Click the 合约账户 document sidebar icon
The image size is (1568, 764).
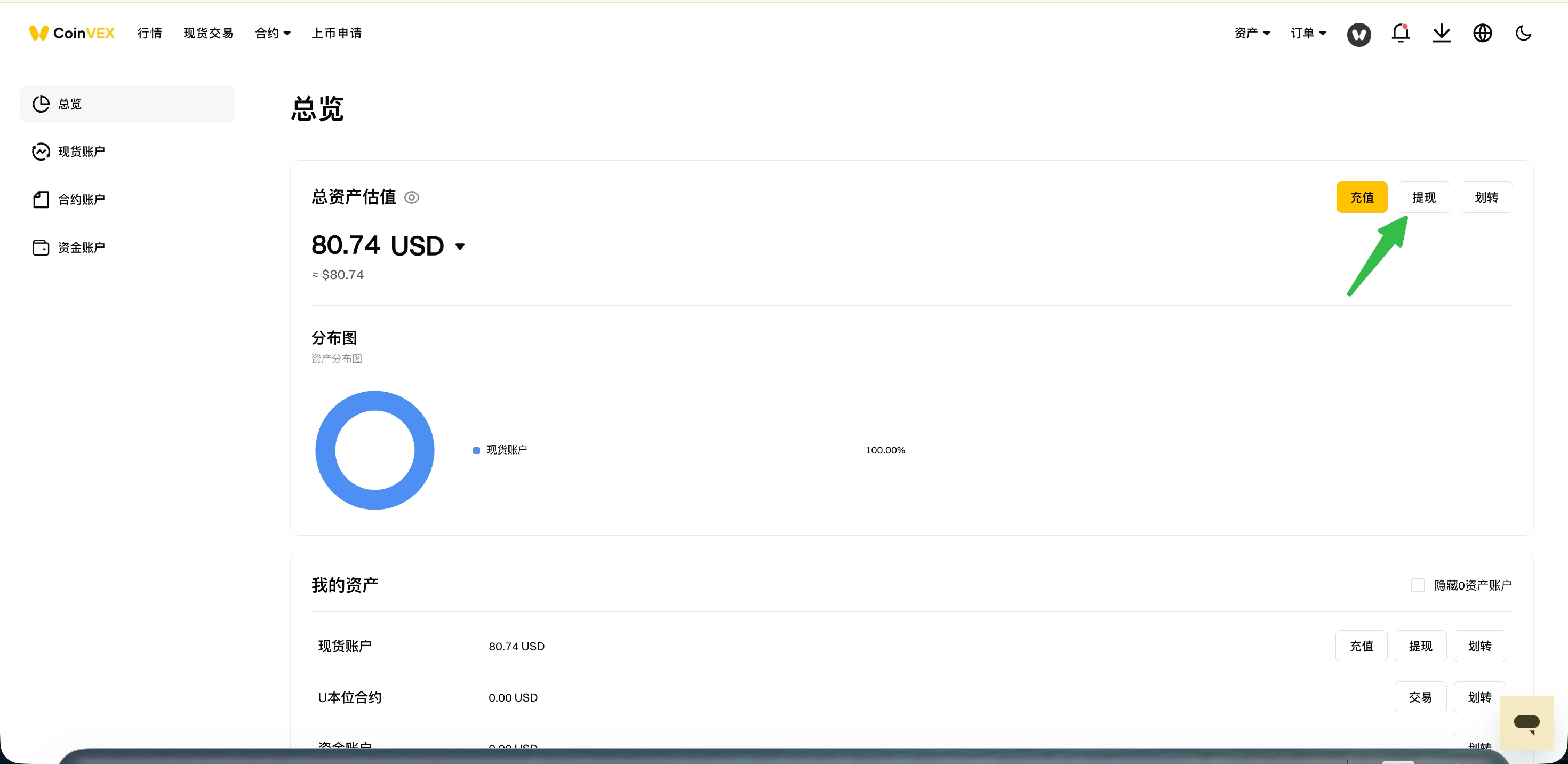pos(41,200)
